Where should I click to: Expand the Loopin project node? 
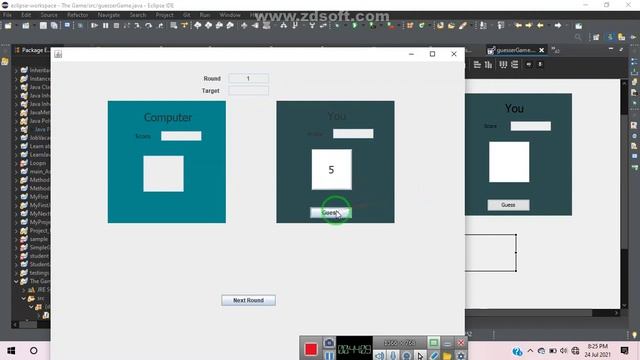pyautogui.click(x=16, y=163)
